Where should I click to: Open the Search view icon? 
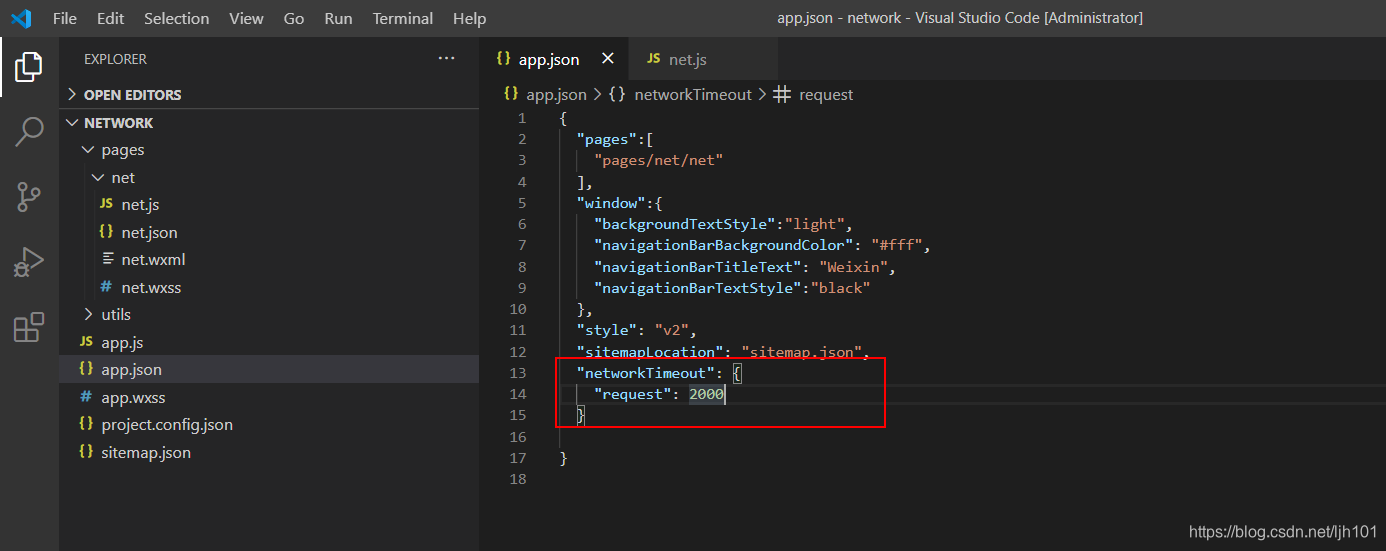click(29, 131)
